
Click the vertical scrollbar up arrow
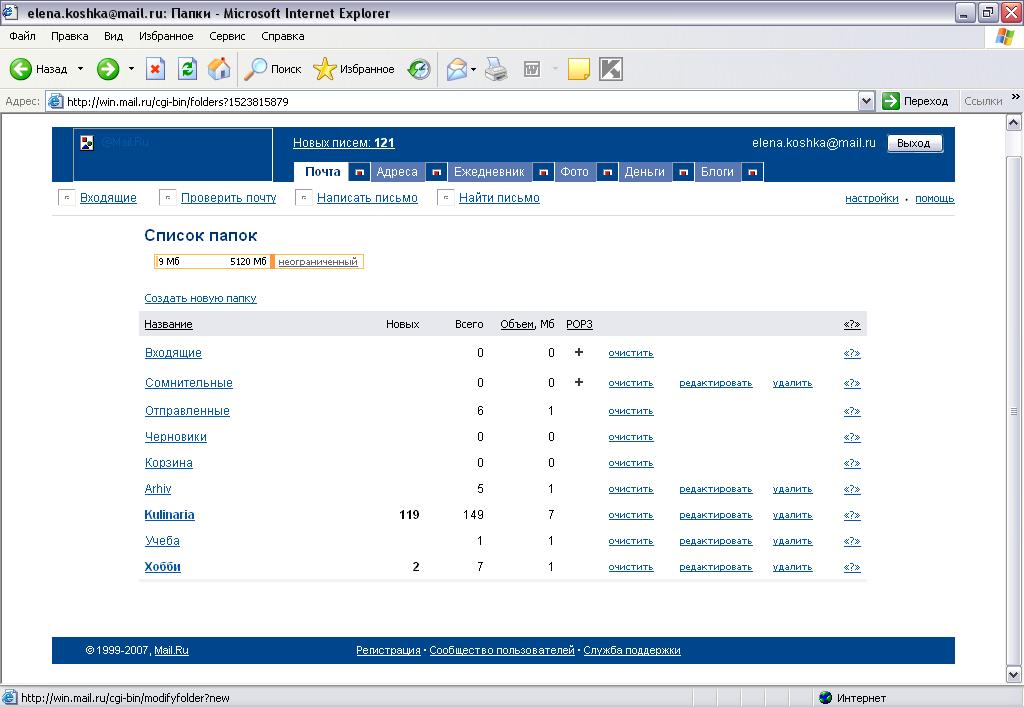pyautogui.click(x=1014, y=122)
